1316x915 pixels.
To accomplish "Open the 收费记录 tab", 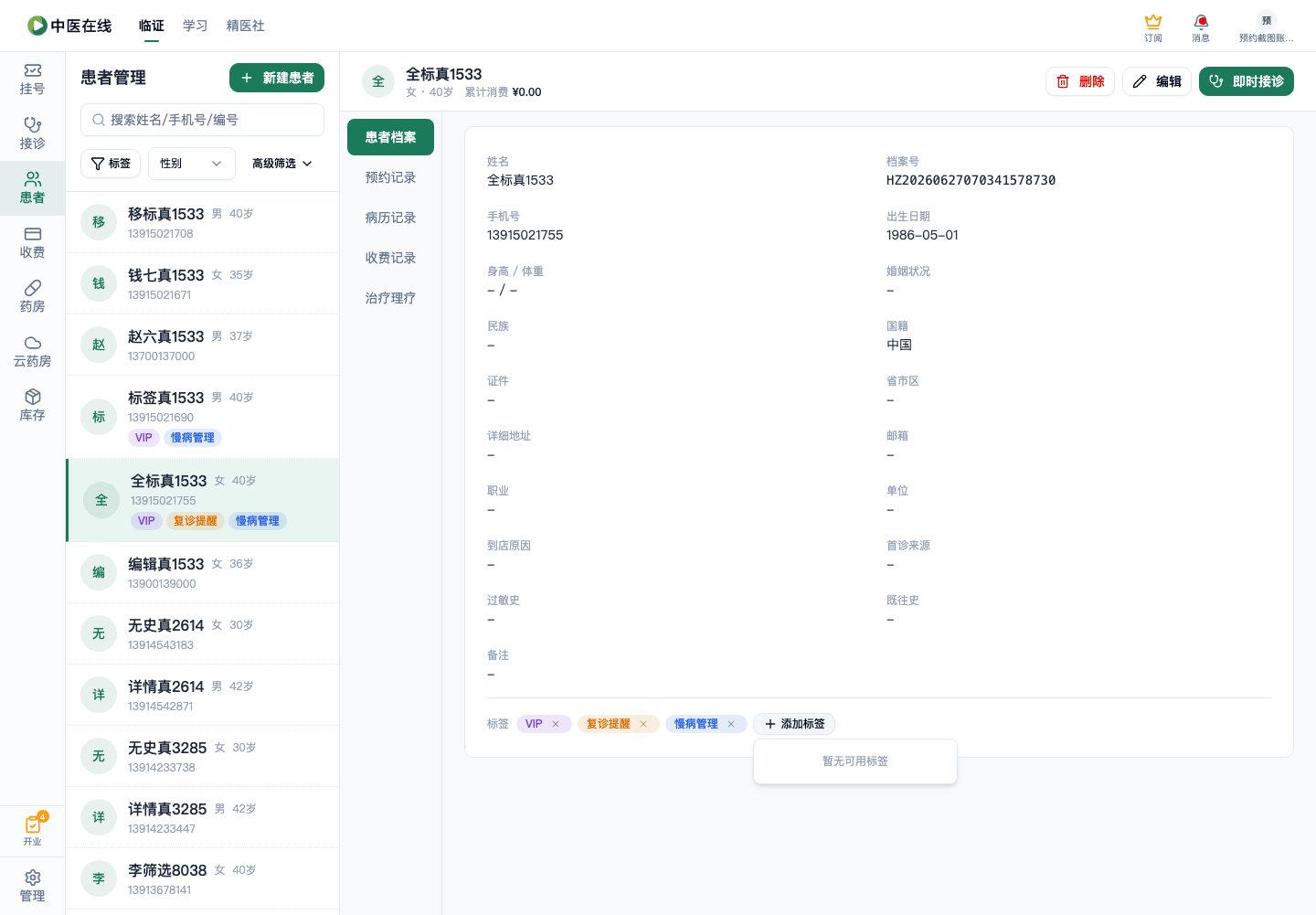I will tap(390, 258).
